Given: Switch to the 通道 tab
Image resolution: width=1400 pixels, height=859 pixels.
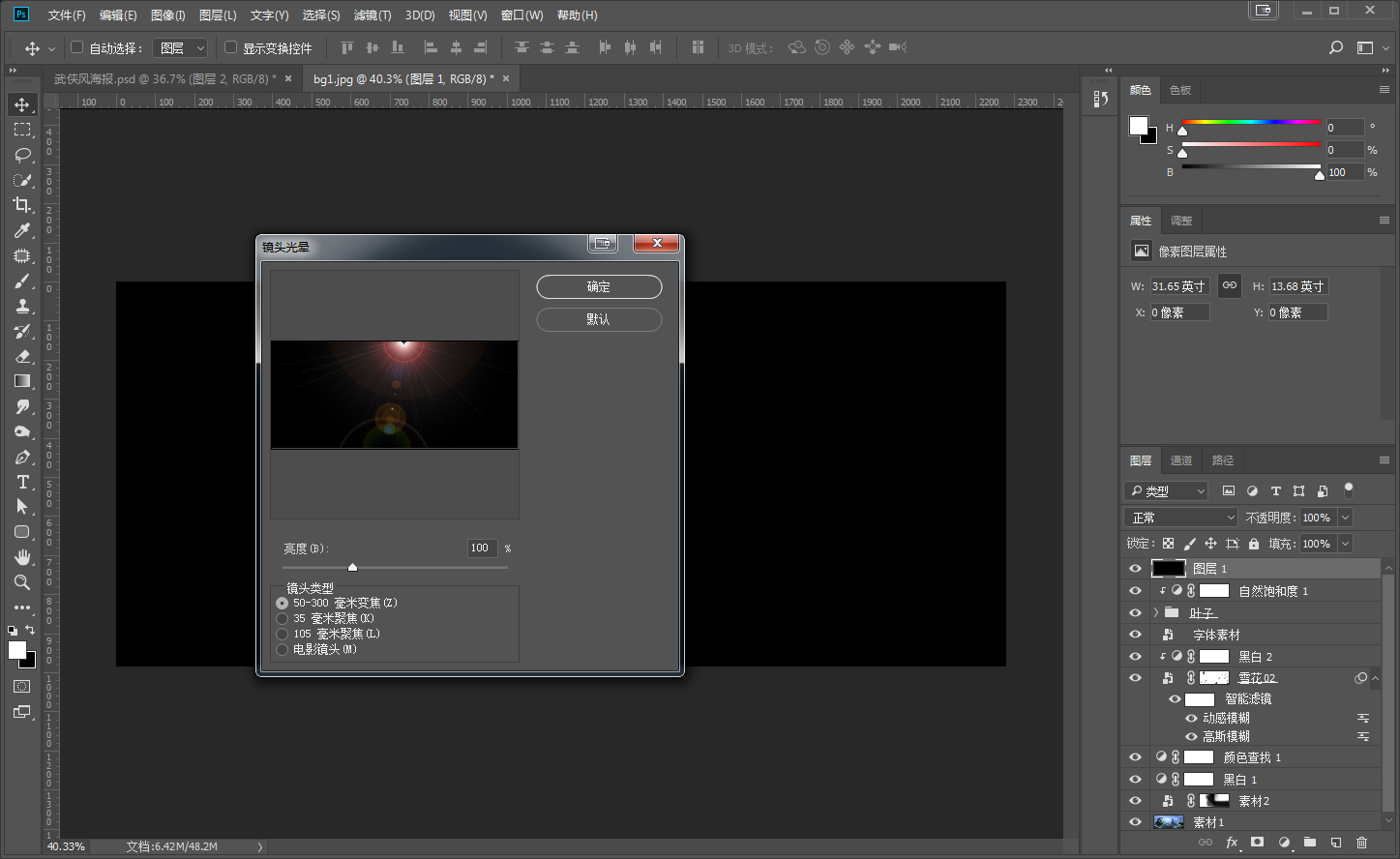Looking at the screenshot, I should (x=1181, y=460).
